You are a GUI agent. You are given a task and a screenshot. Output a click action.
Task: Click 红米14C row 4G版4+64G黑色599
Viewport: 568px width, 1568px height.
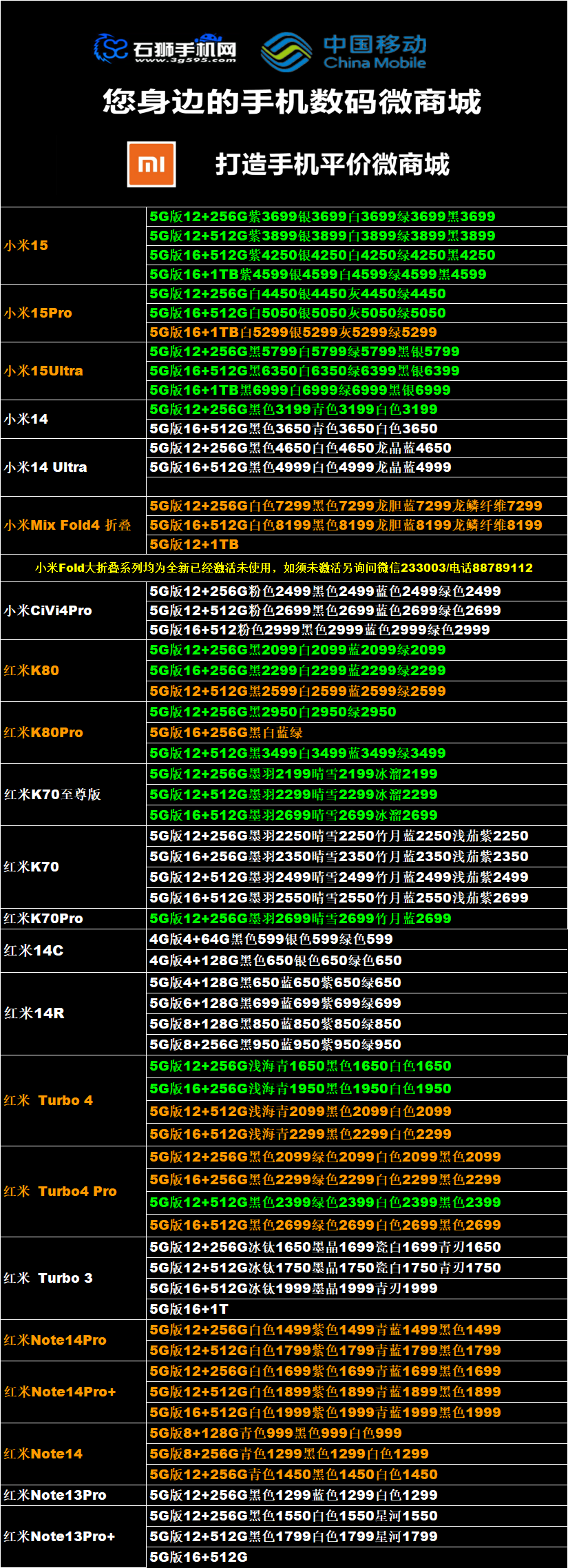coord(357,939)
